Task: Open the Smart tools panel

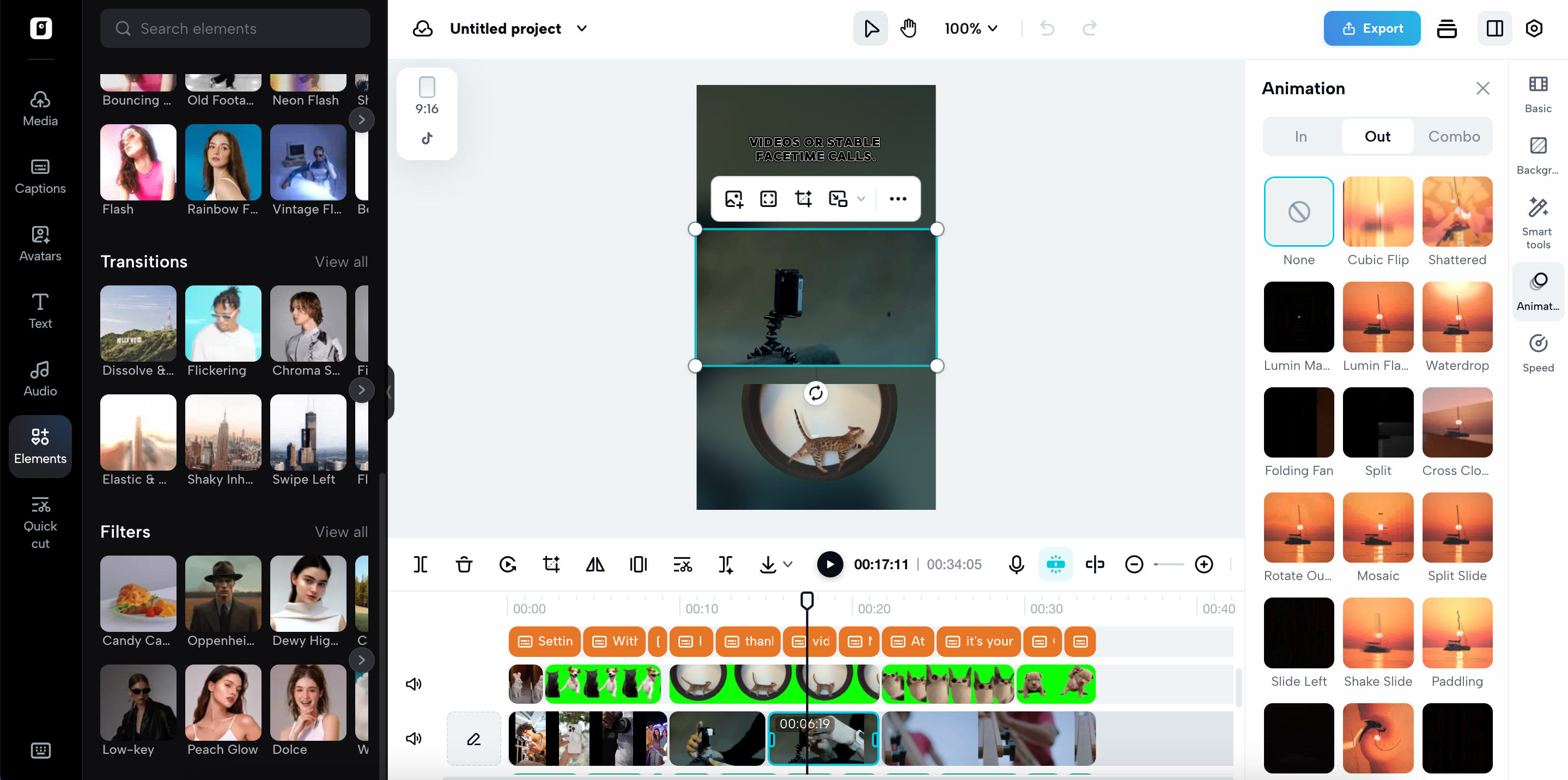Action: coord(1537,222)
